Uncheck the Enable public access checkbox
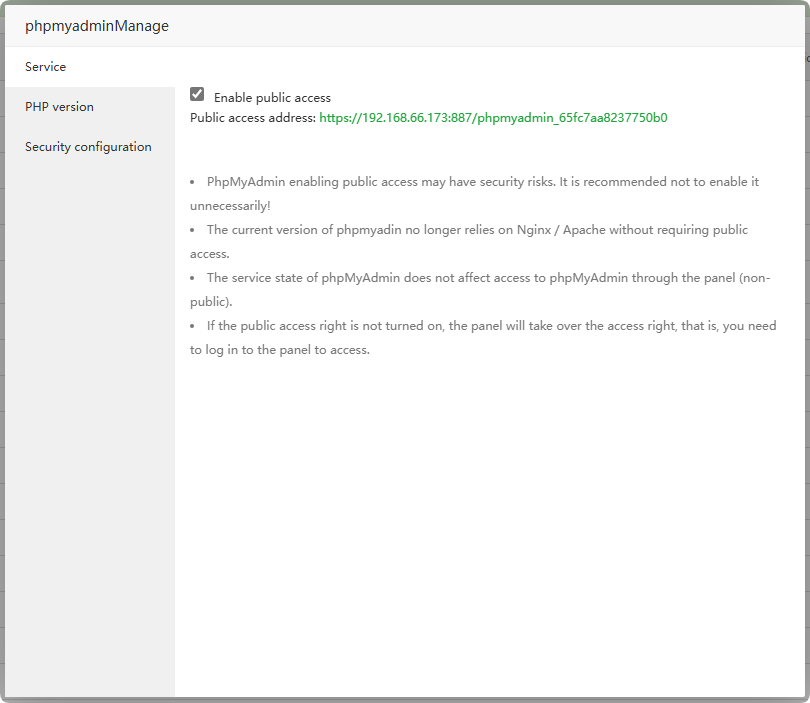Screen dimensions: 810x703 tap(197, 94)
